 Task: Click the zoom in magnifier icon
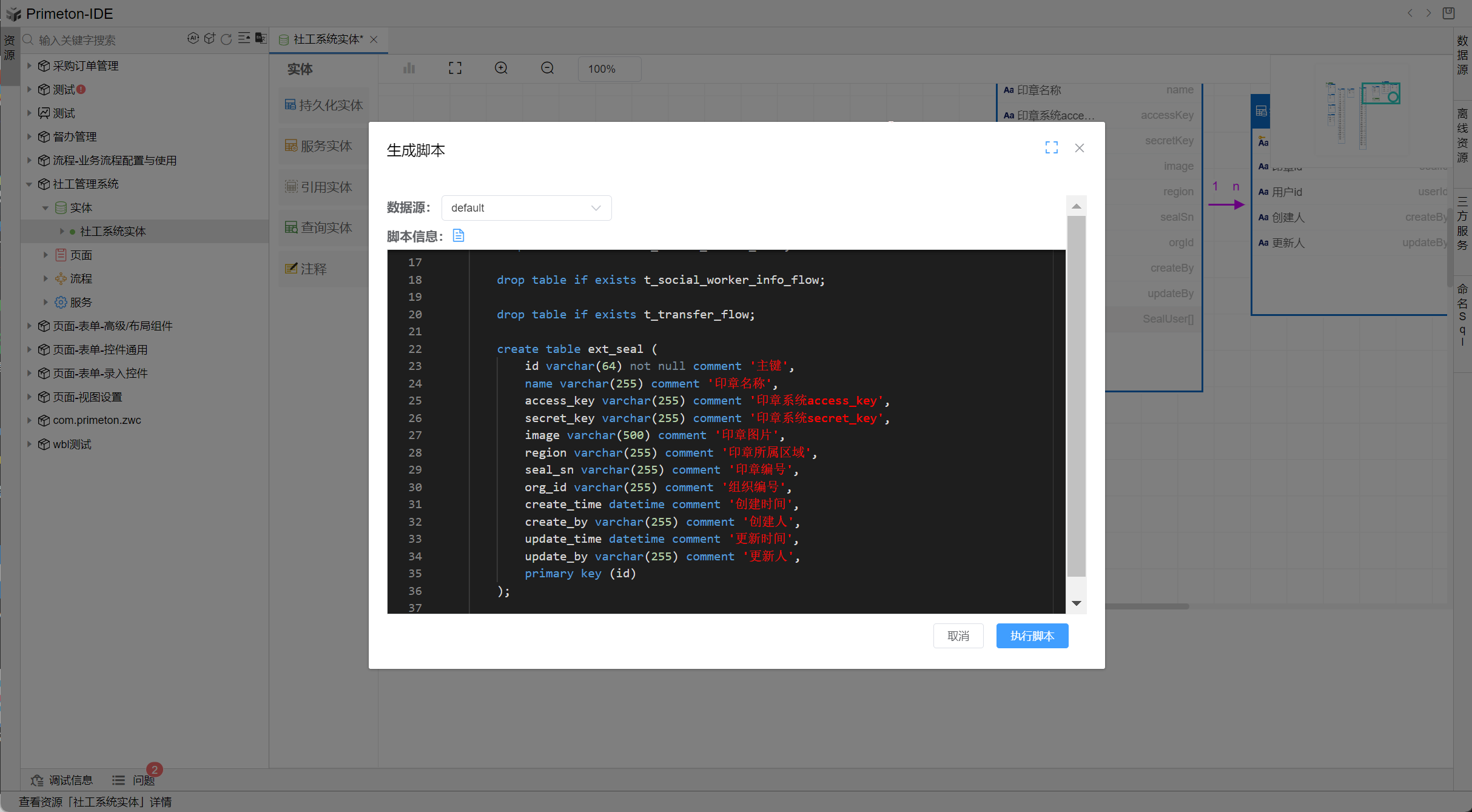pyautogui.click(x=501, y=69)
